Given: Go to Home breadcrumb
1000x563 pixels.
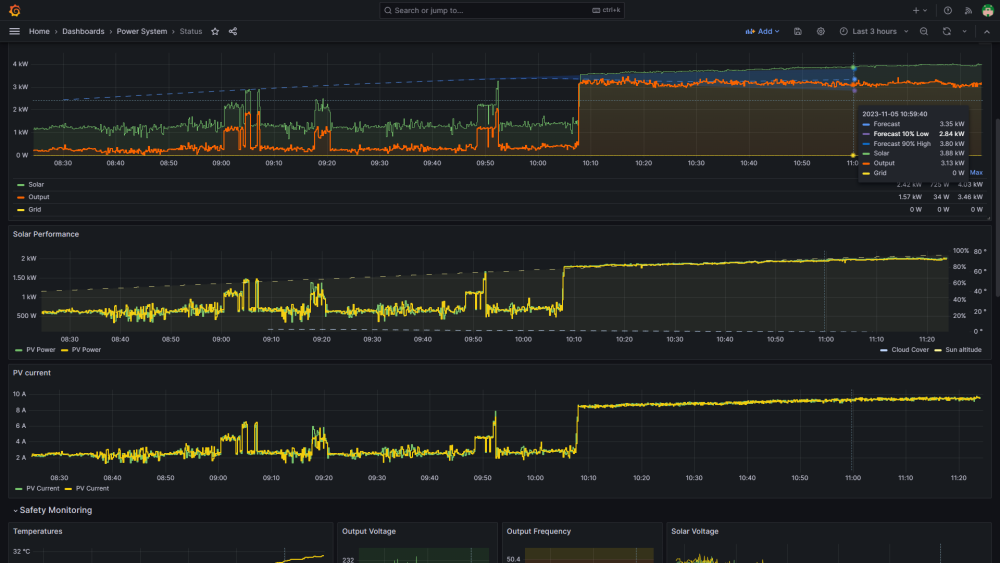Looking at the screenshot, I should pos(39,31).
